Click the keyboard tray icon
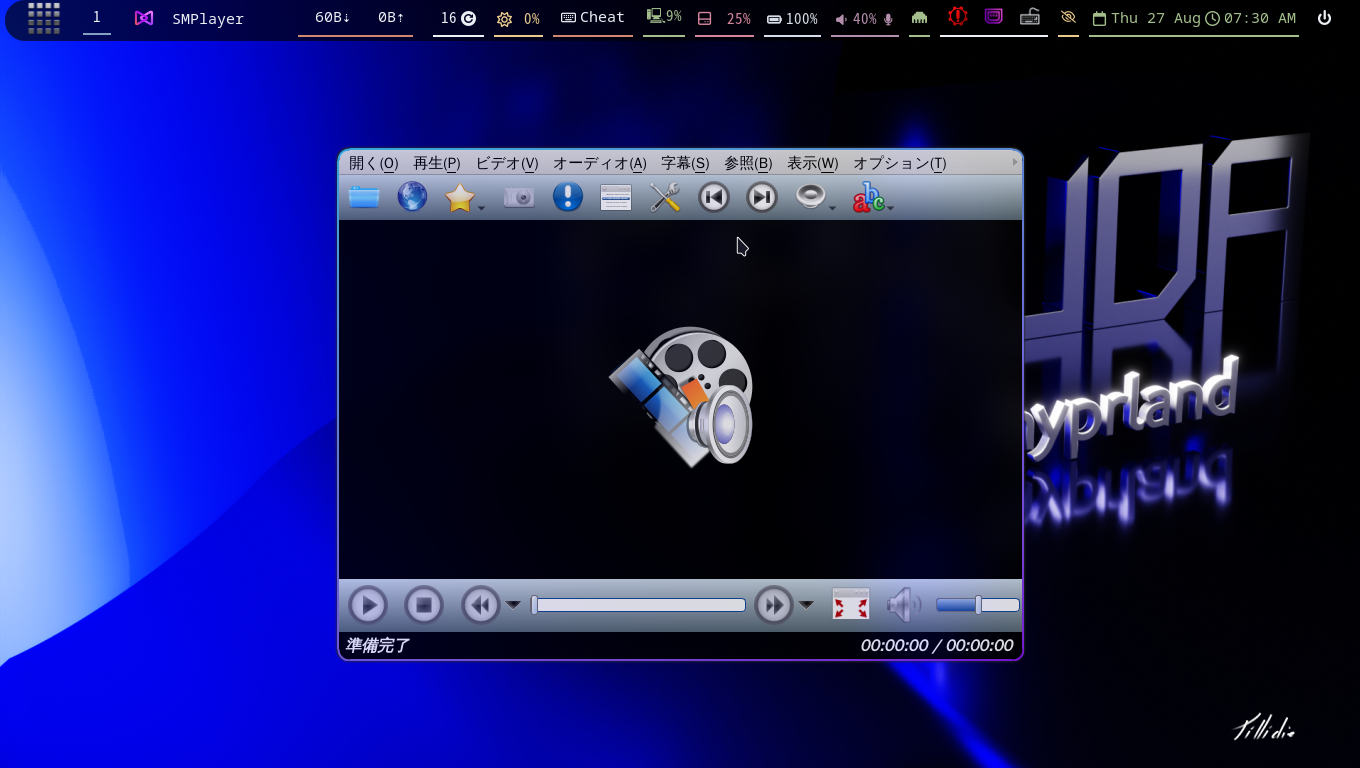 tap(1030, 17)
